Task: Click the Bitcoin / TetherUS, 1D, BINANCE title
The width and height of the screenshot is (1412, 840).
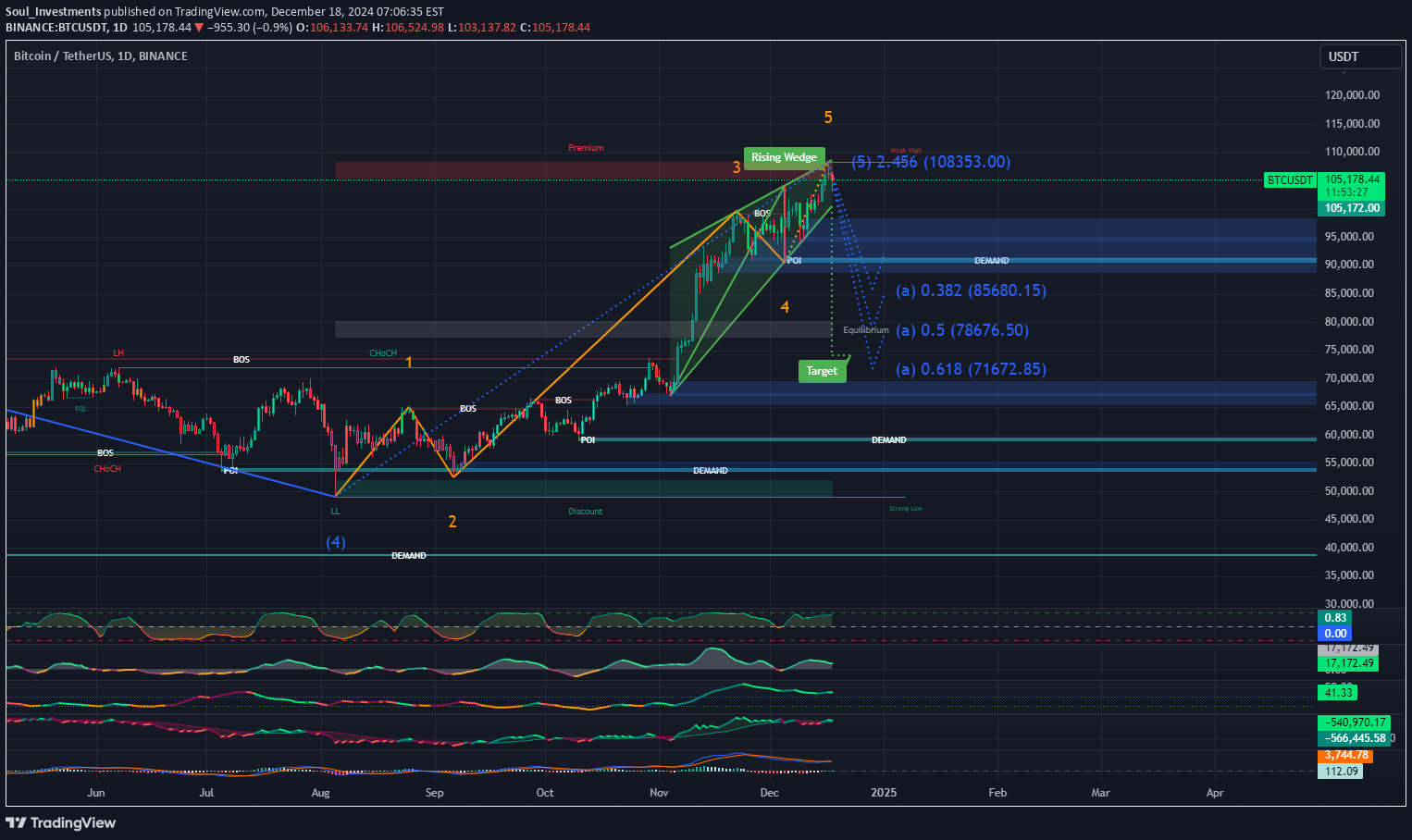Action: pos(101,56)
